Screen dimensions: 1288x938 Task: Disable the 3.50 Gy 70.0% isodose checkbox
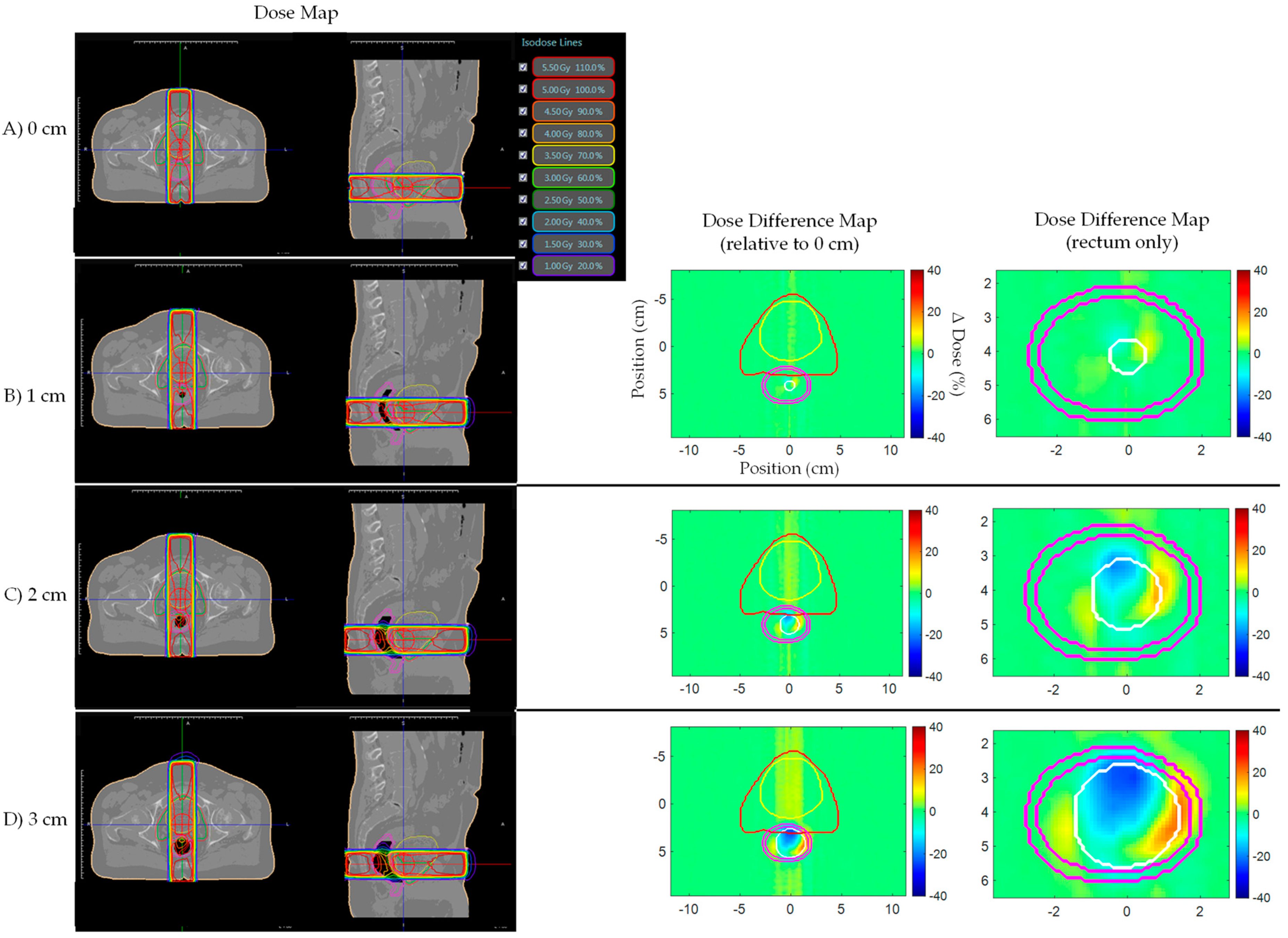(523, 155)
